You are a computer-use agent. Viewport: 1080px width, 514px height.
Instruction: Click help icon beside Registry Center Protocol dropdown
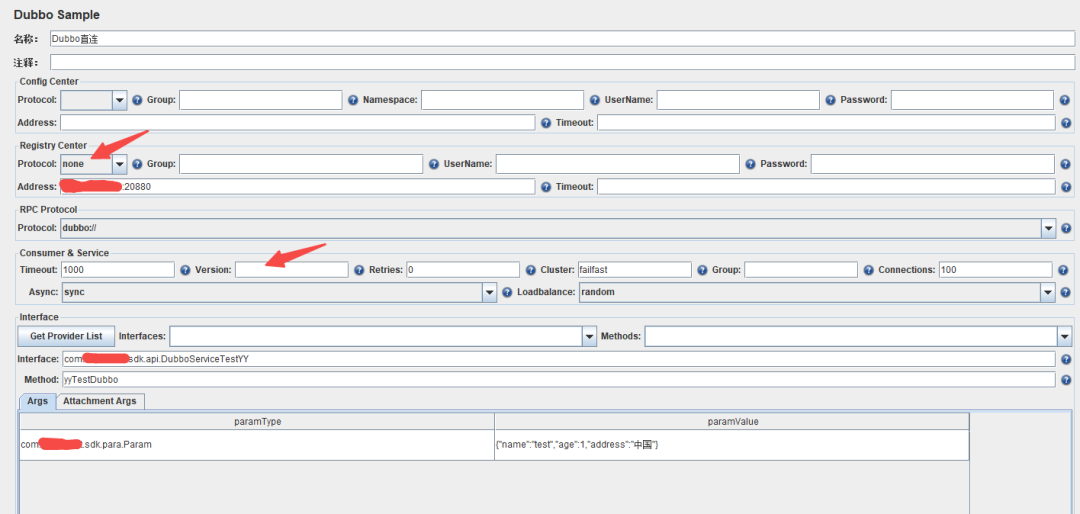click(137, 164)
